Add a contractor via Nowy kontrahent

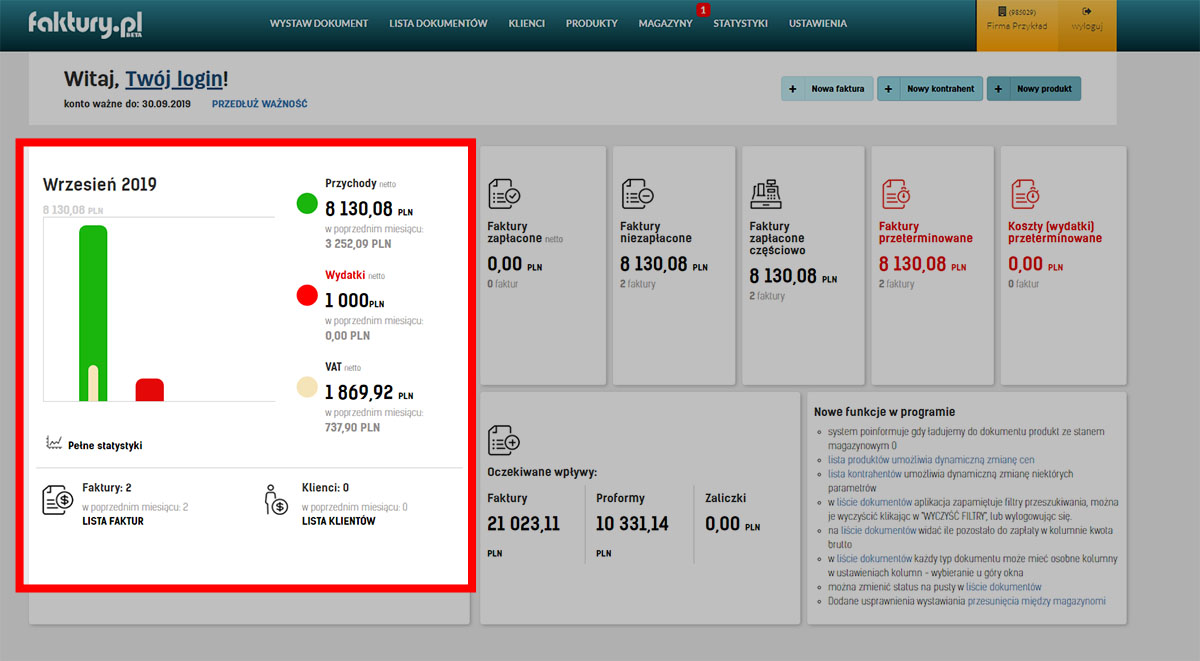tap(928, 88)
